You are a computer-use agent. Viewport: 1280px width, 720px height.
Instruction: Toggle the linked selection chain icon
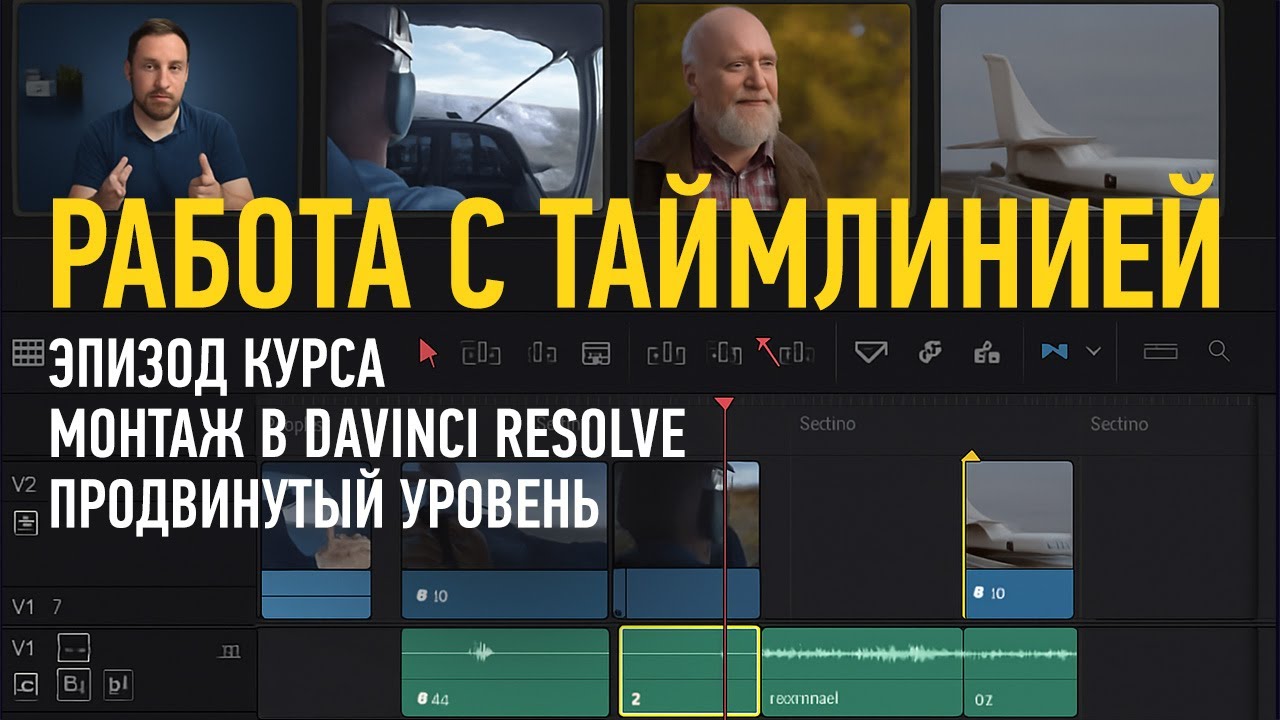(x=931, y=352)
